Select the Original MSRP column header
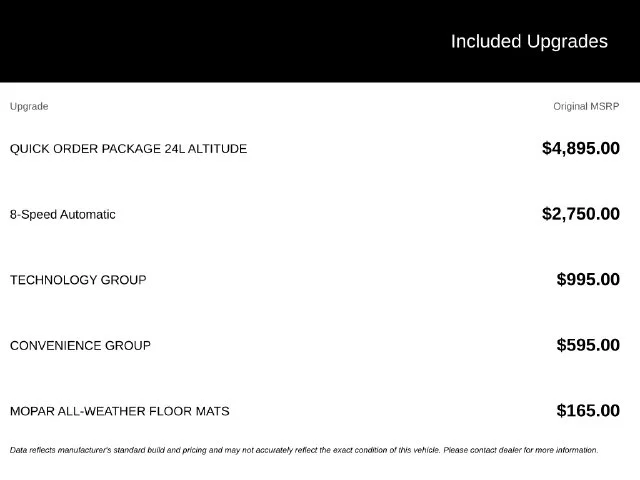This screenshot has height=480, width=640. (x=586, y=107)
